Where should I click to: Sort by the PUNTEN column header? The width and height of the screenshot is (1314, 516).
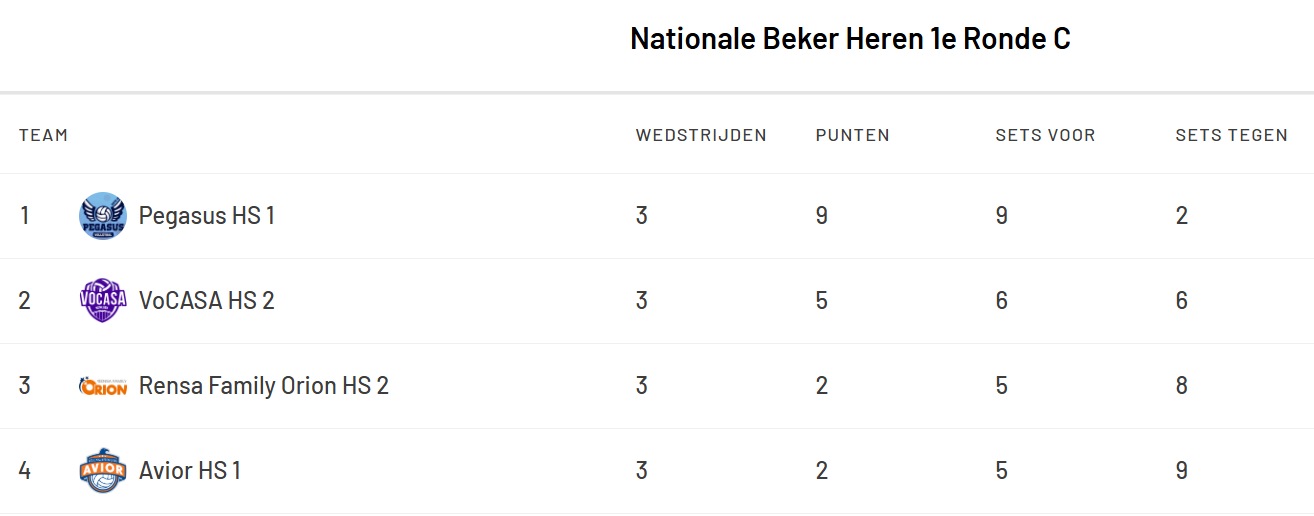pos(852,135)
